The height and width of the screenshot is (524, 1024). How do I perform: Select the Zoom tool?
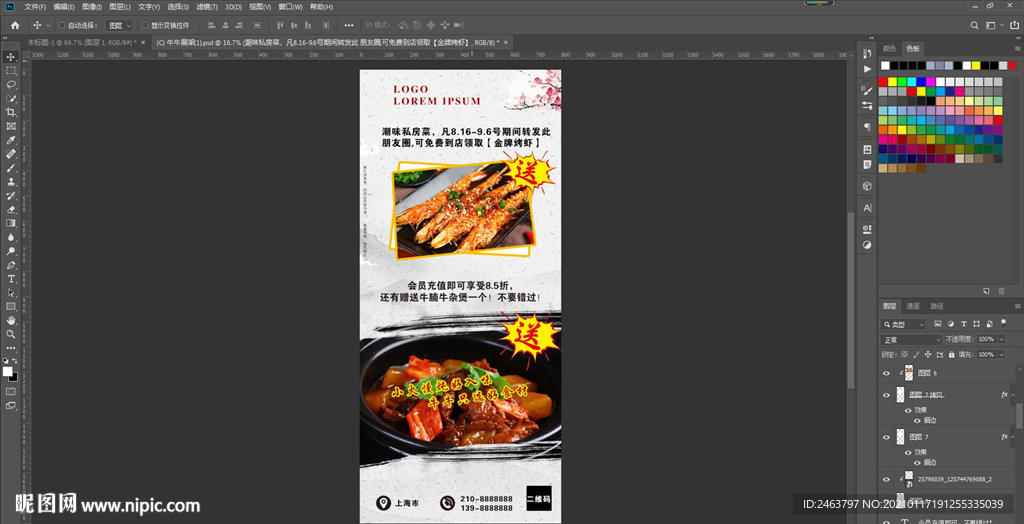pos(11,334)
